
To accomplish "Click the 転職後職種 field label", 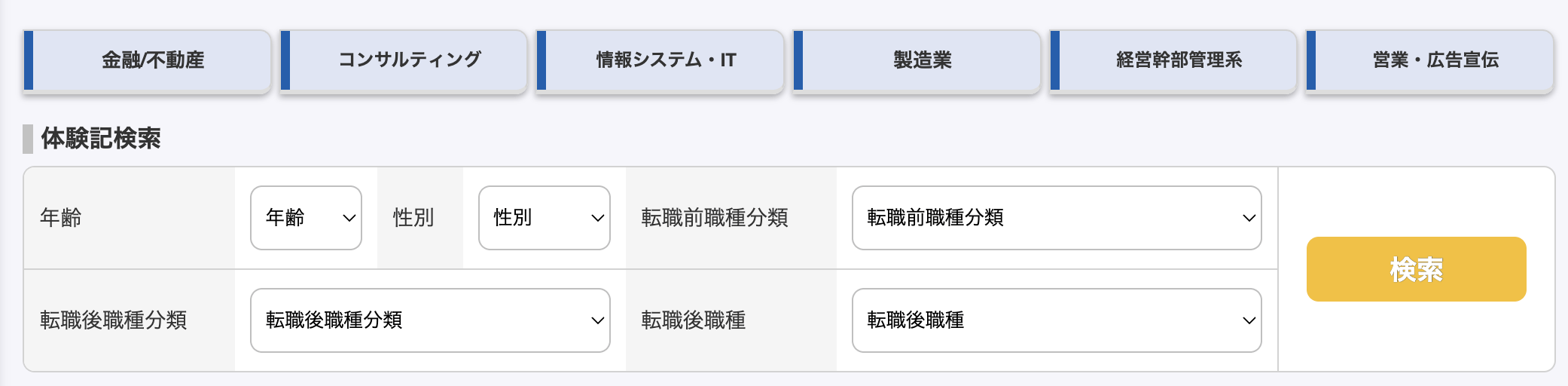I will pyautogui.click(x=694, y=320).
